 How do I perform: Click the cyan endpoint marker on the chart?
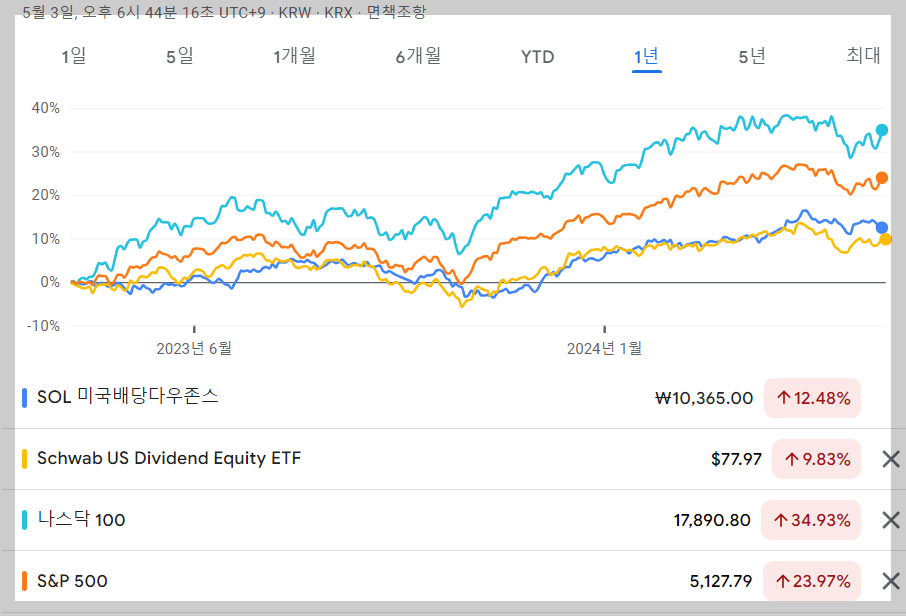pos(881,129)
